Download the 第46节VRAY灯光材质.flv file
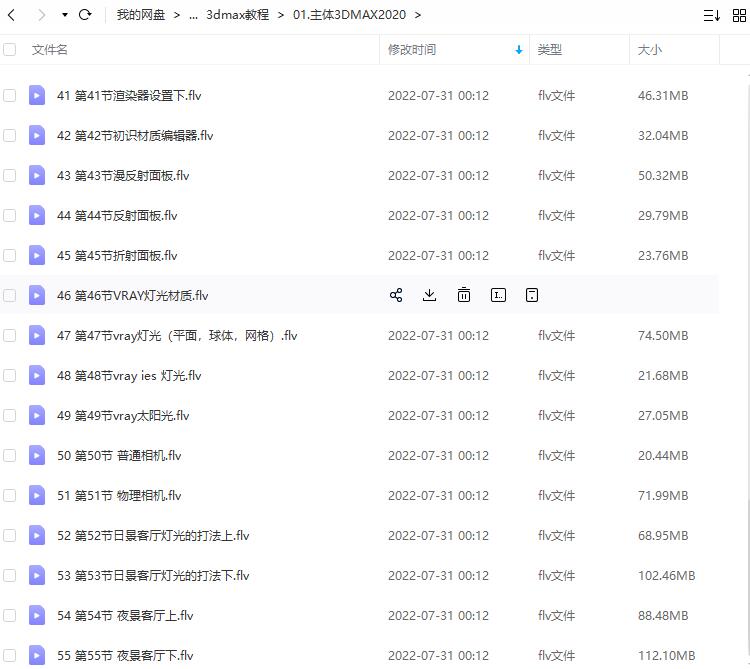This screenshot has height=669, width=750. [430, 295]
